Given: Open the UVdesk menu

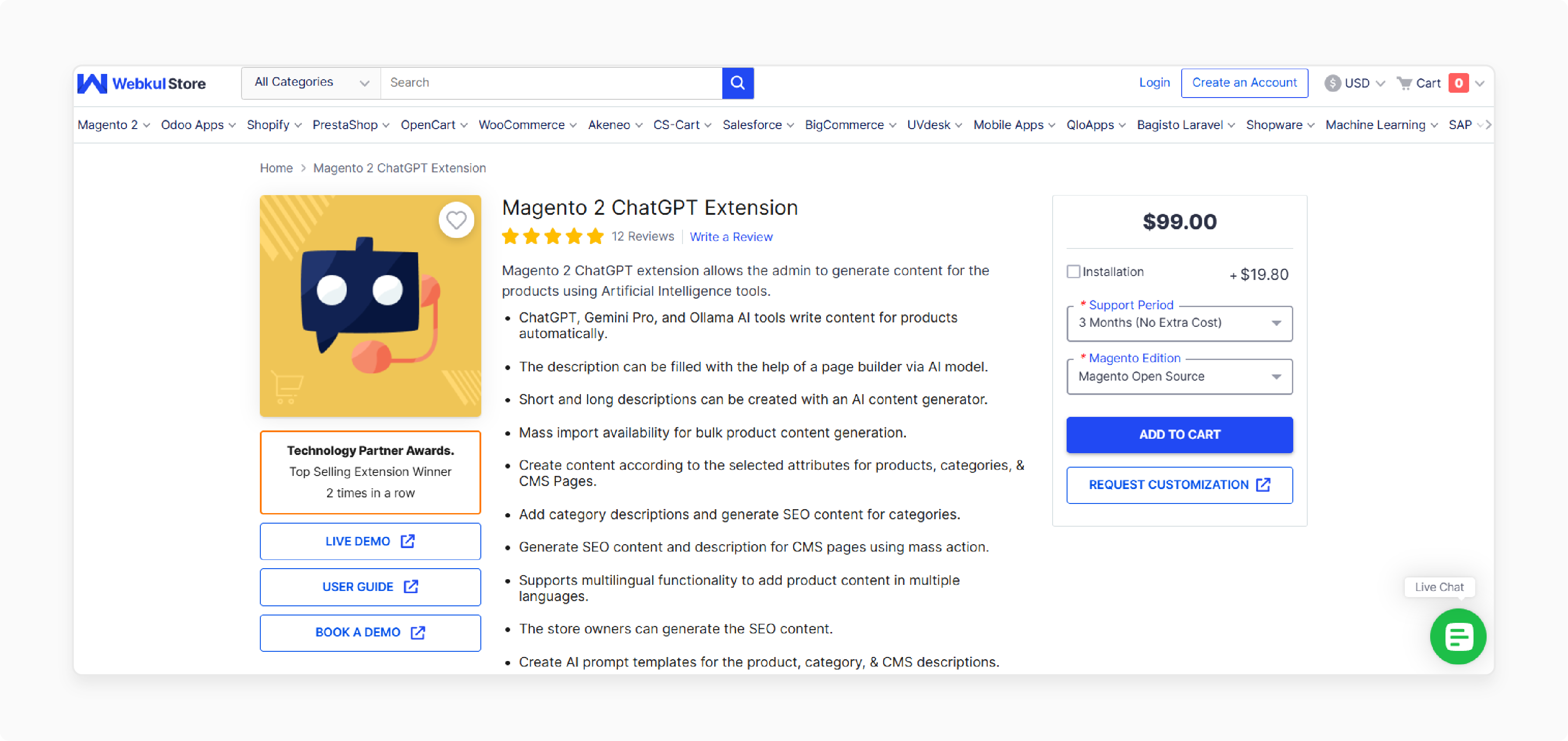Looking at the screenshot, I should click(x=934, y=125).
